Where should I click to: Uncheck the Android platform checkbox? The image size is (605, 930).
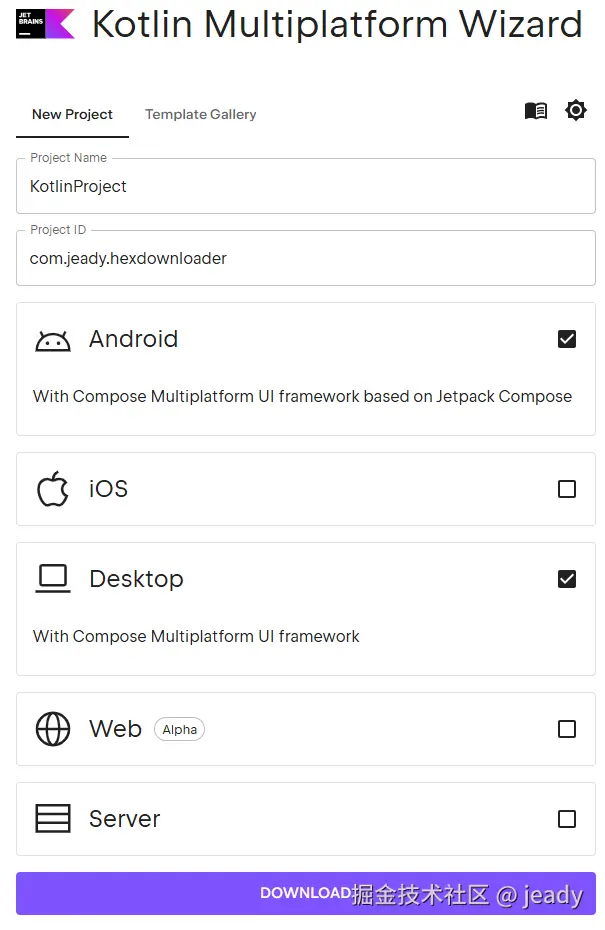567,339
